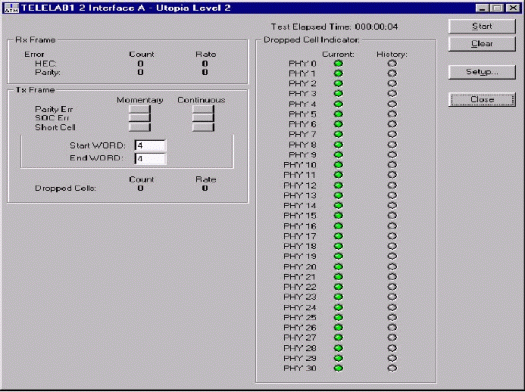Click PHY 0 history indicator

(x=392, y=63)
